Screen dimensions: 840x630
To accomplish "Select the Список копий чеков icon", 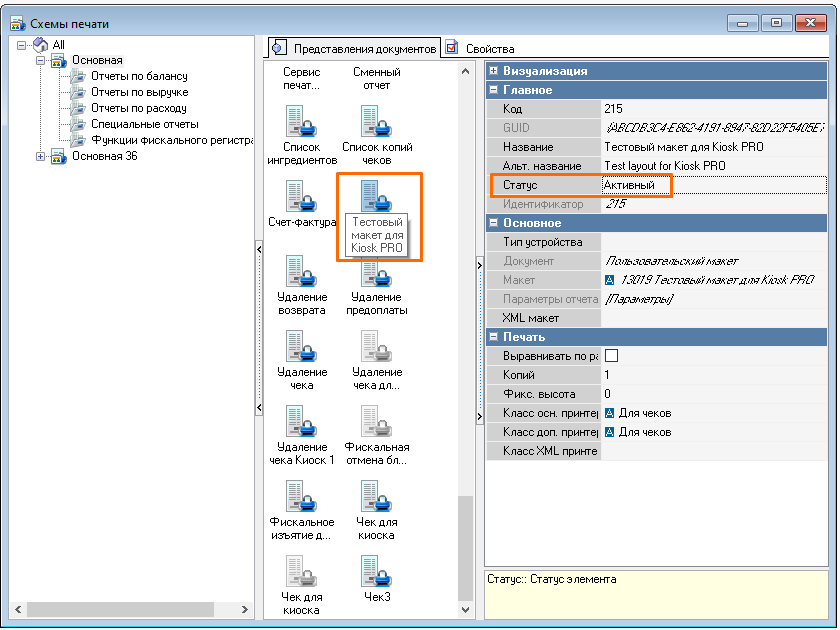I will (x=376, y=121).
